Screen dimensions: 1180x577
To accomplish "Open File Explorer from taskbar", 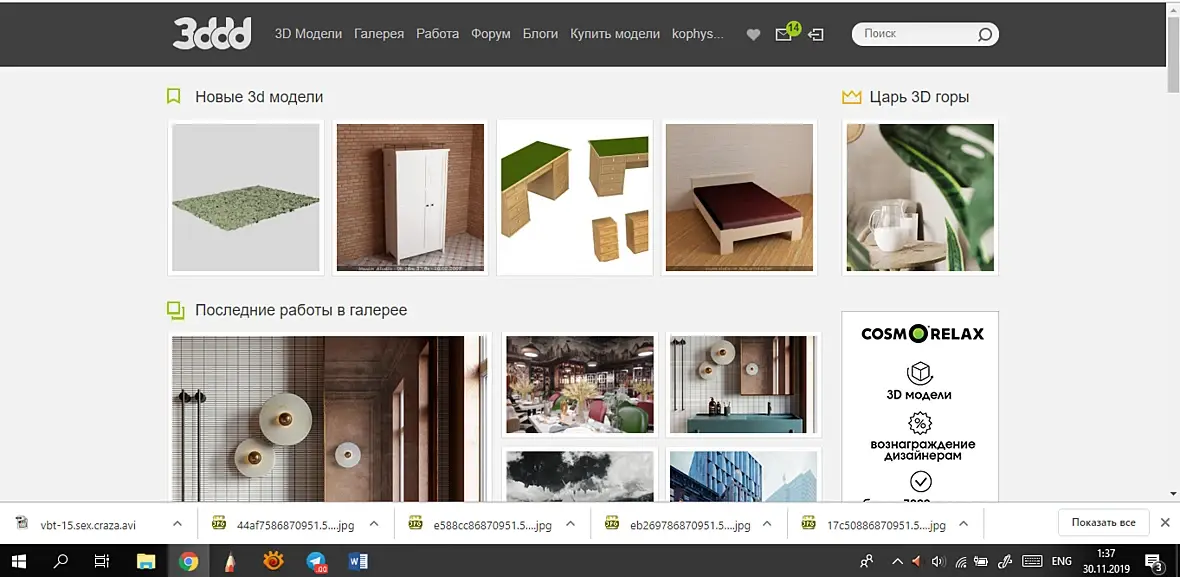I will (x=145, y=560).
